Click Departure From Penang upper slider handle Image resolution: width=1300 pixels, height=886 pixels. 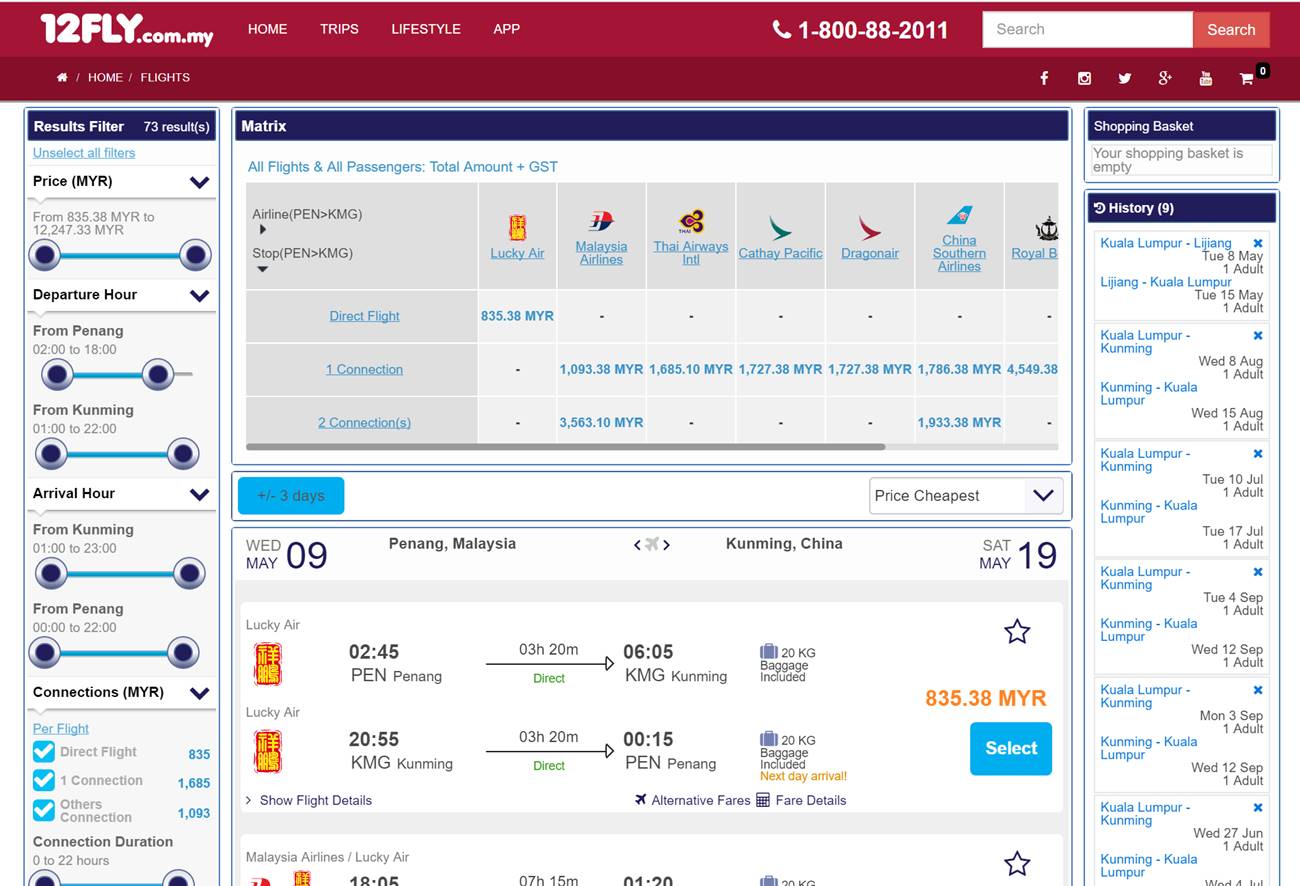pos(158,375)
